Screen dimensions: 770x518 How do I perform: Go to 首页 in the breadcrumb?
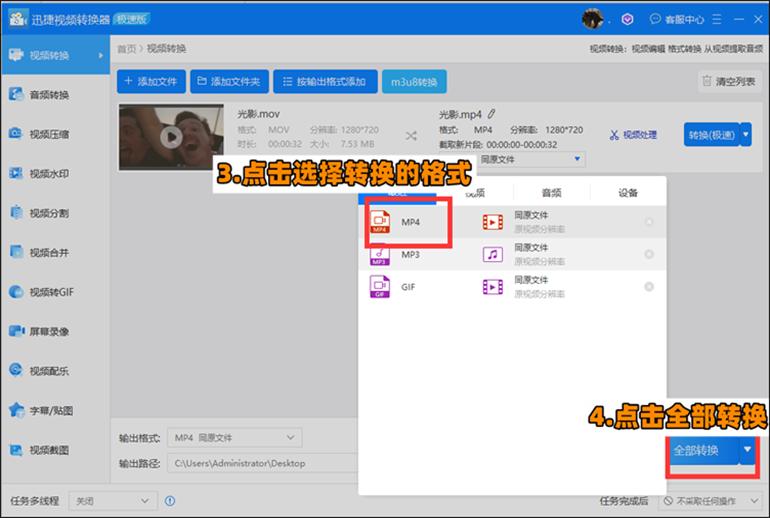[x=126, y=49]
